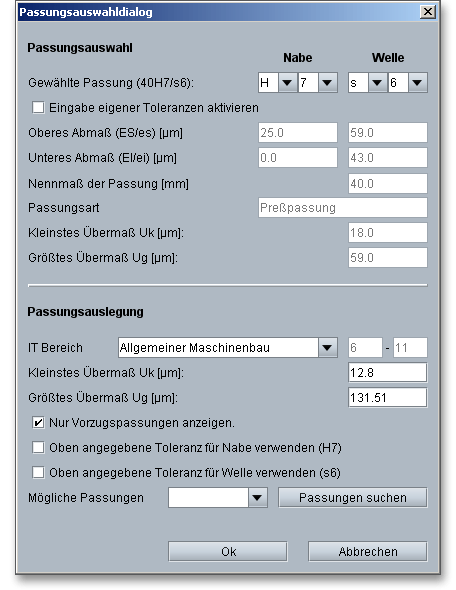Screen dimensions: 456x590
Task: Open the Welle grade 6 dropdown arrow
Action: (417, 82)
